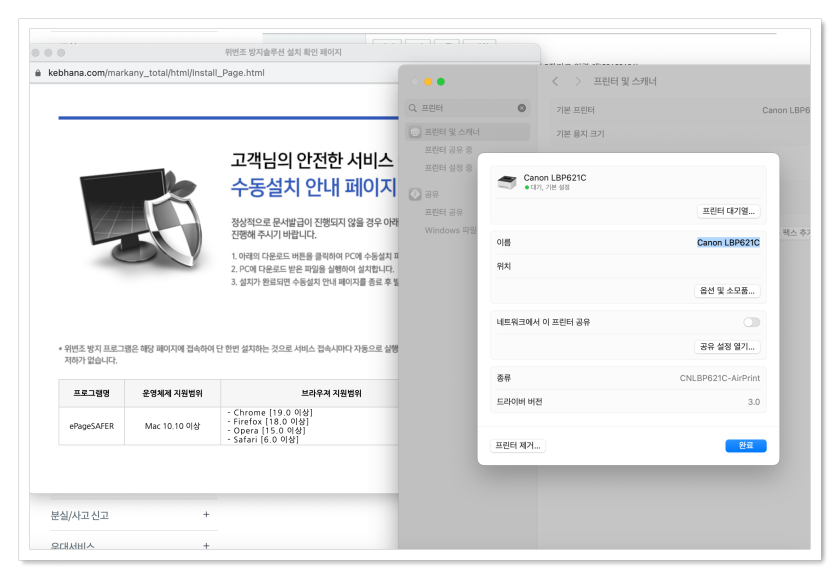Select 프린터 공유 중 in the sidebar

(448, 151)
